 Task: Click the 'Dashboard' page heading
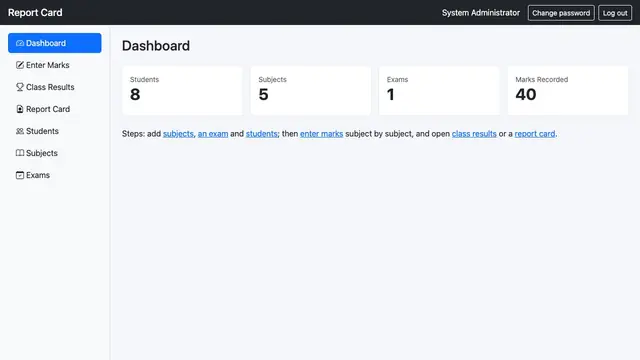(156, 46)
